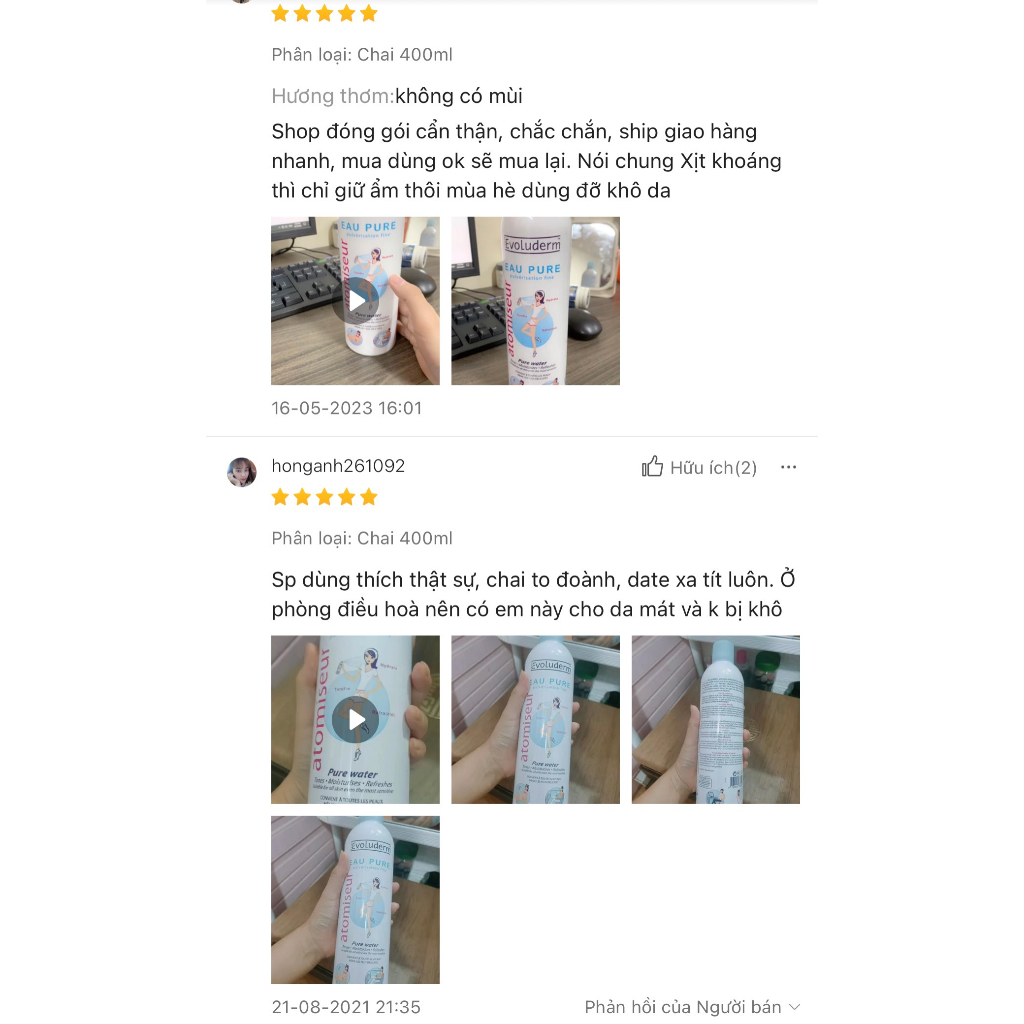
Task: Mark honganh261092's review as helpful with thumbs-up
Action: 652,467
